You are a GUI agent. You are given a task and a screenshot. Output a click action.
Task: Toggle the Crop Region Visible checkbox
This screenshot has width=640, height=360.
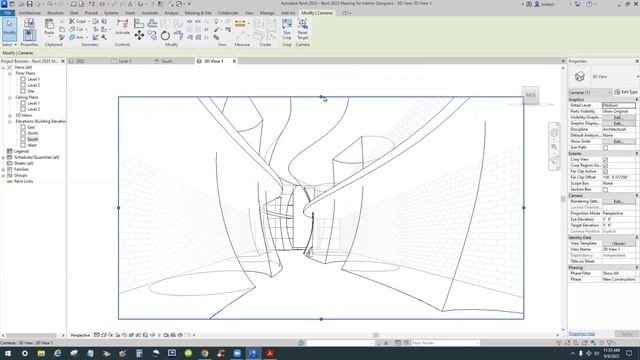[x=605, y=166]
